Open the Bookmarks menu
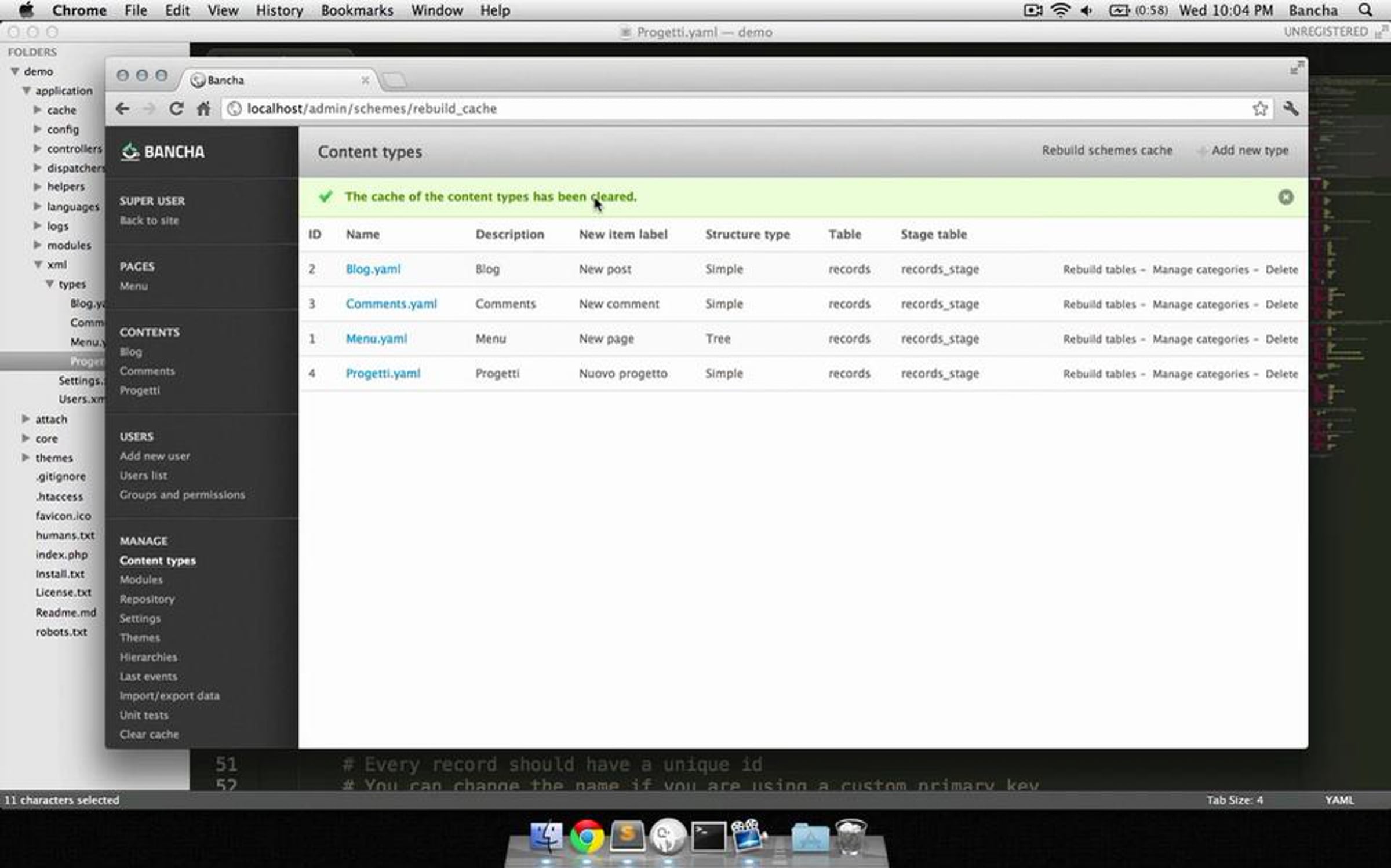1391x868 pixels. (x=356, y=10)
